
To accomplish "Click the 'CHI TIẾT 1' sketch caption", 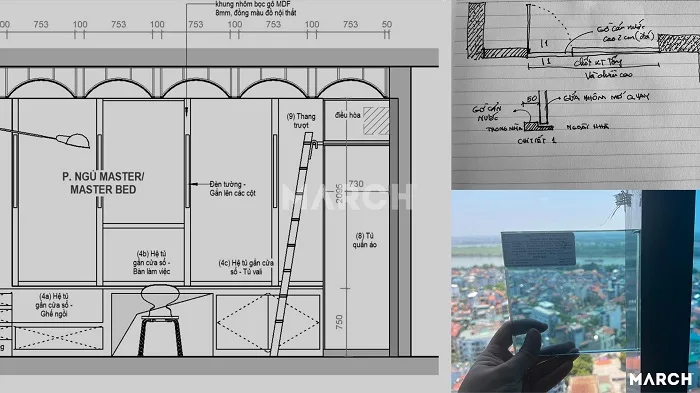I will tap(537, 141).
